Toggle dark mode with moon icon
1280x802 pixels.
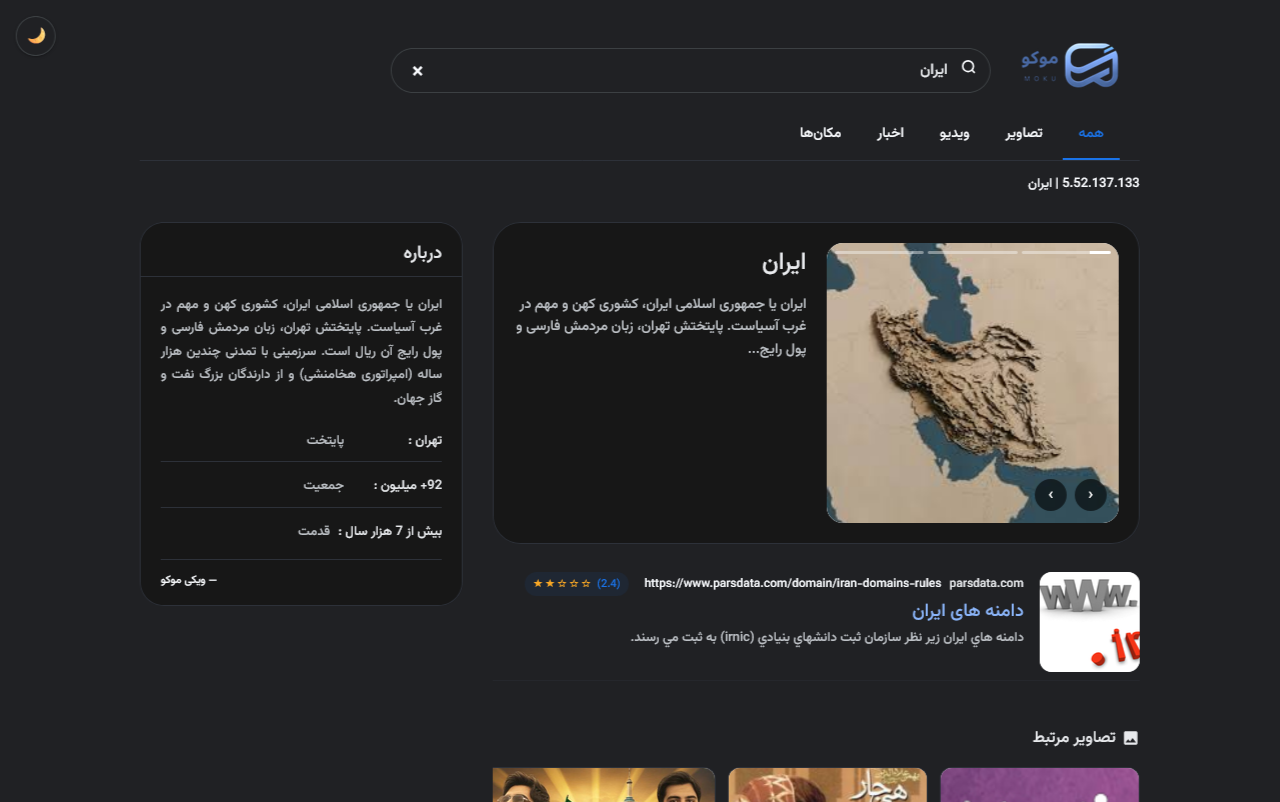pyautogui.click(x=36, y=36)
